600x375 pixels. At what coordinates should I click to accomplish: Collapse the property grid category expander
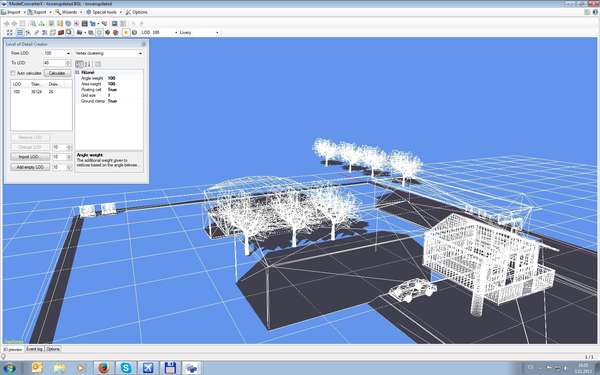77,72
